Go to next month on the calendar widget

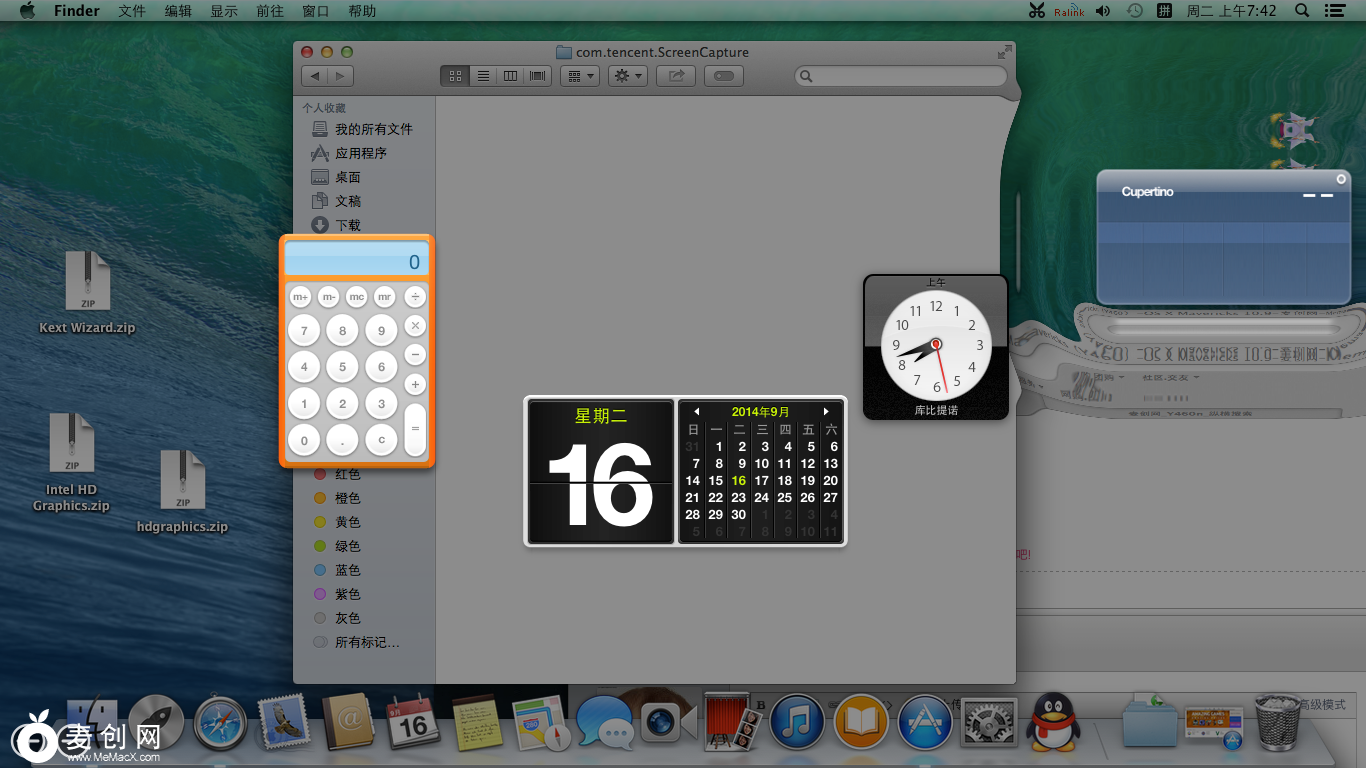[826, 411]
